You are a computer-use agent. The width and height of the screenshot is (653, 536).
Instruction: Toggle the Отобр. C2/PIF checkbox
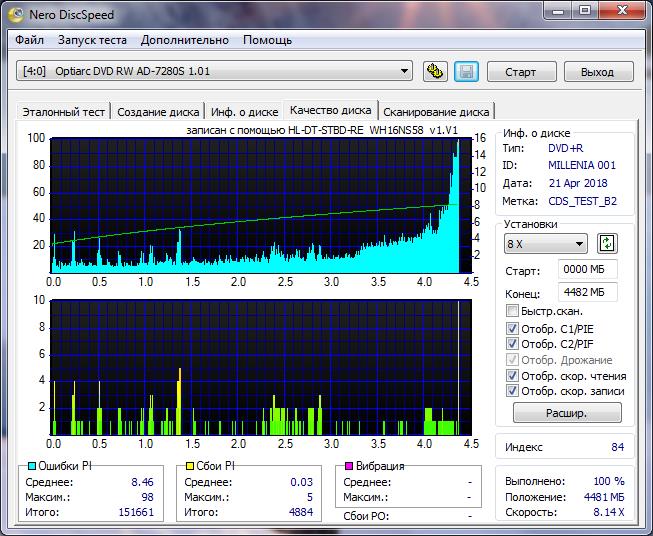tap(513, 344)
